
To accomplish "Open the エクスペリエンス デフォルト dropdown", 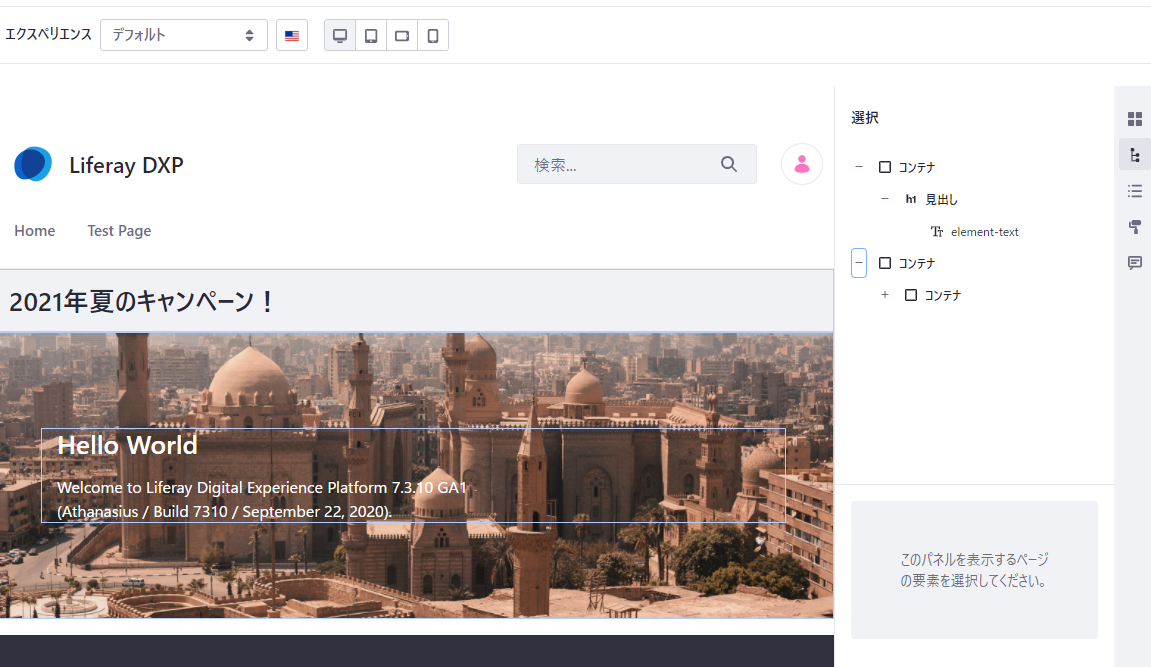I will tap(183, 35).
